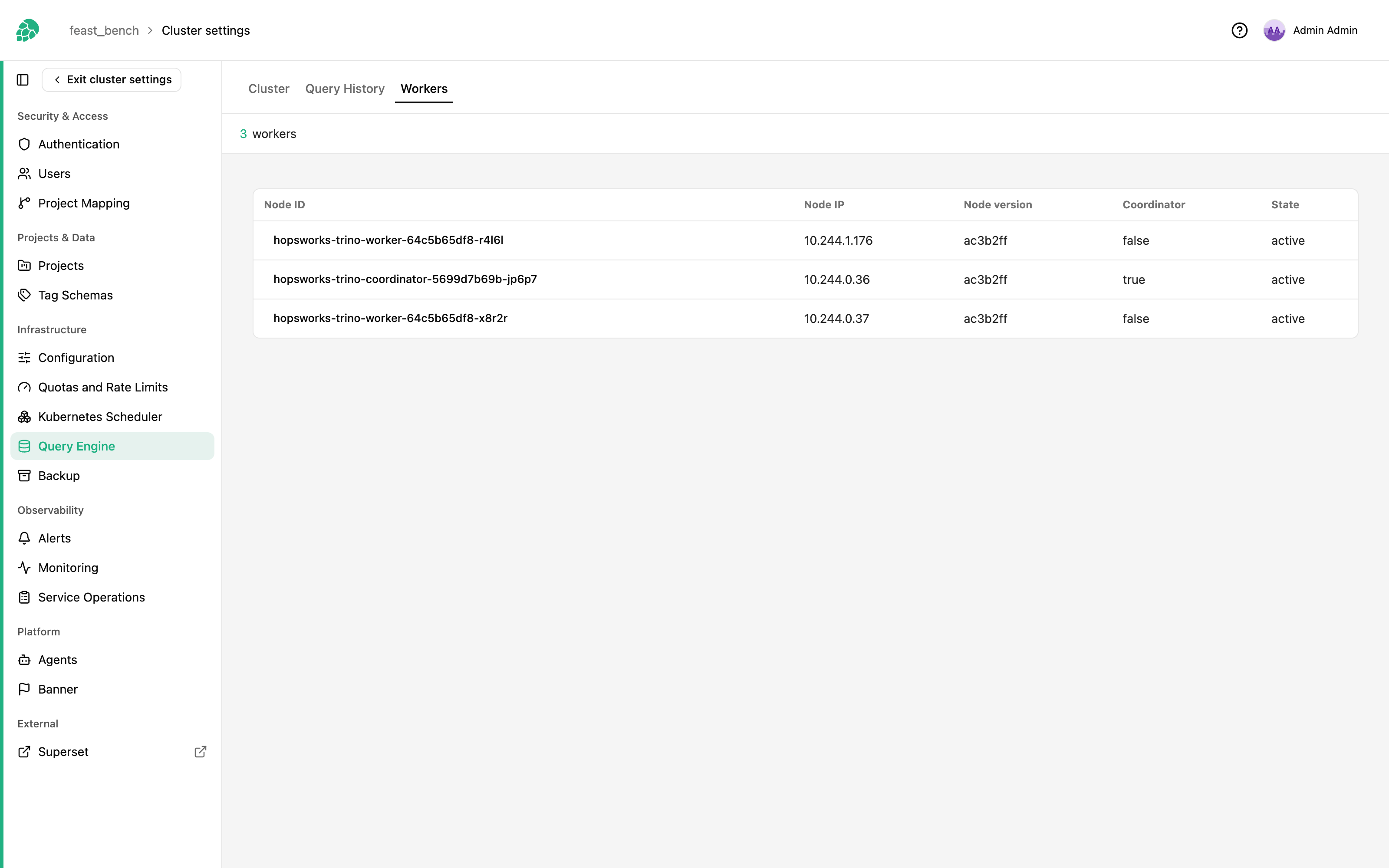Open Authentication shield icon
The image size is (1389, 868).
click(24, 144)
